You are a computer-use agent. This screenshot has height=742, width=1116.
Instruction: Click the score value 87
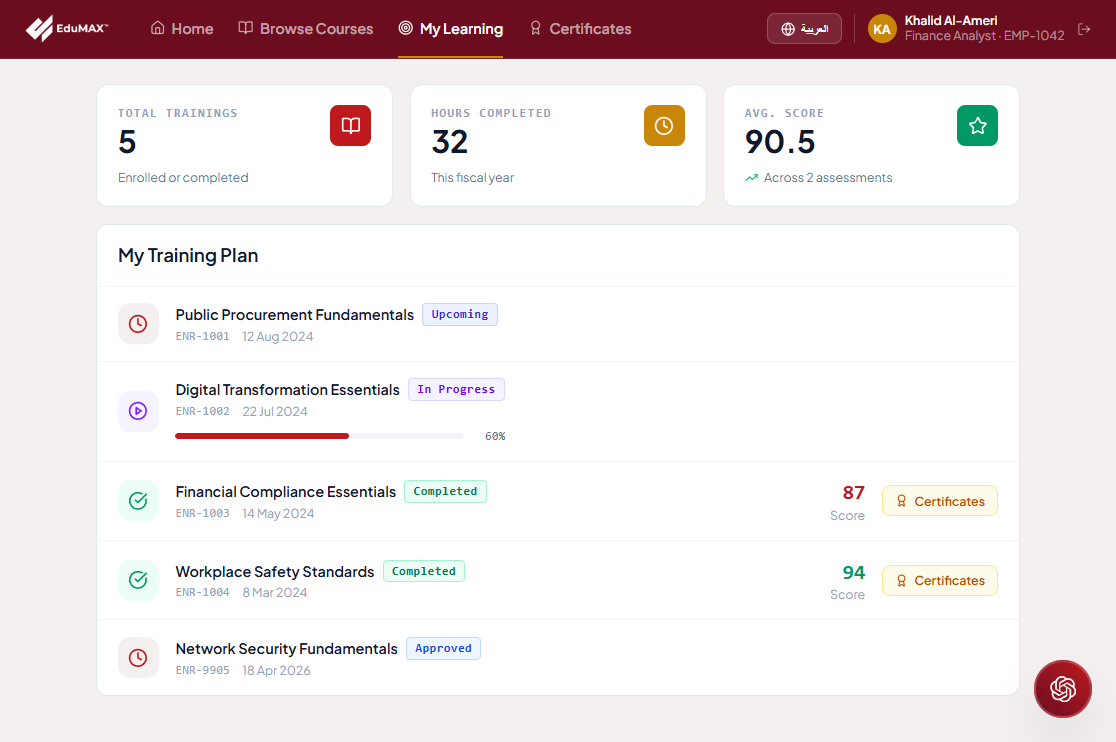click(x=853, y=492)
